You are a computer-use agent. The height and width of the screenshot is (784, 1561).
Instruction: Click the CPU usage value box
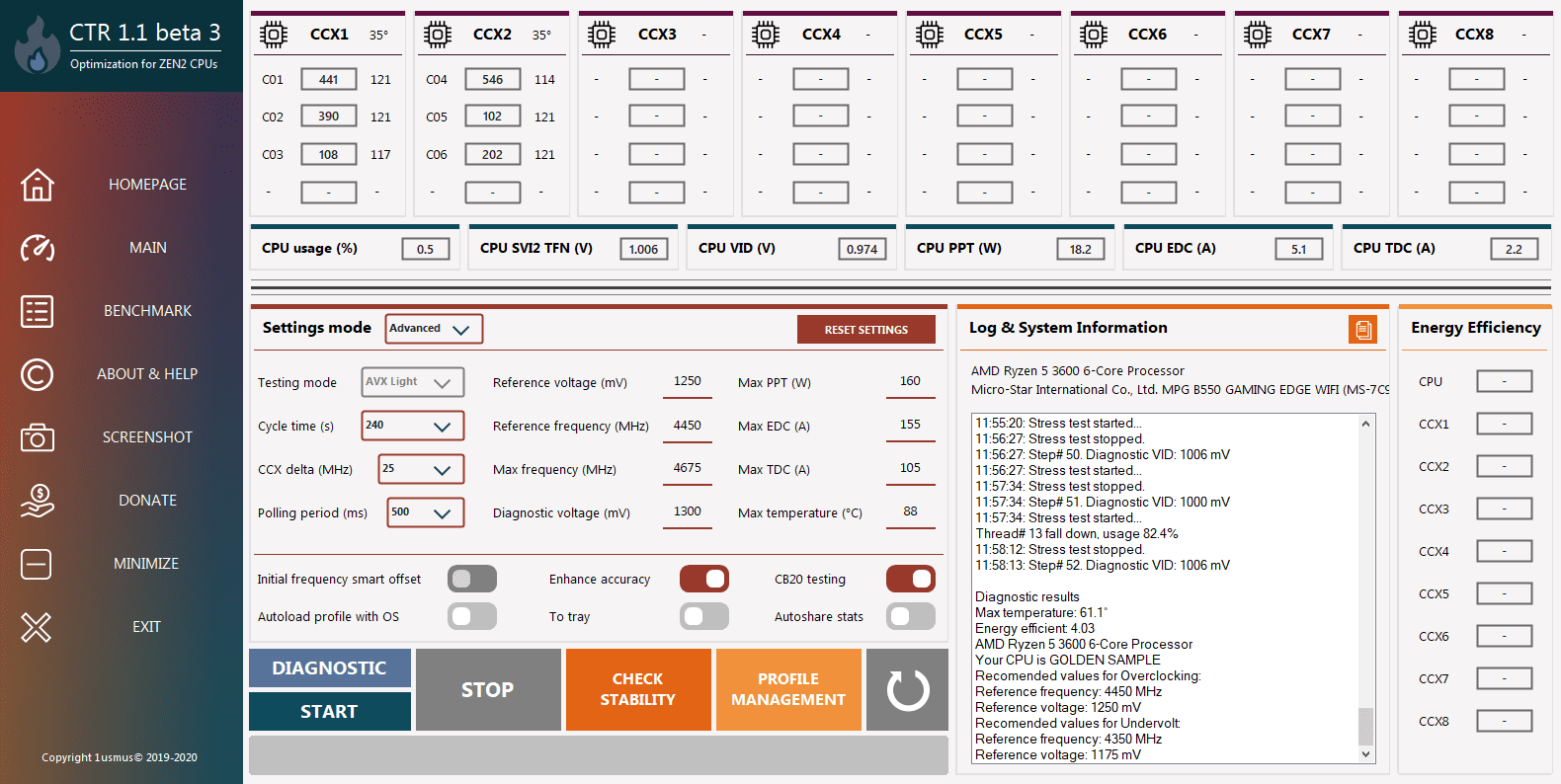[426, 249]
